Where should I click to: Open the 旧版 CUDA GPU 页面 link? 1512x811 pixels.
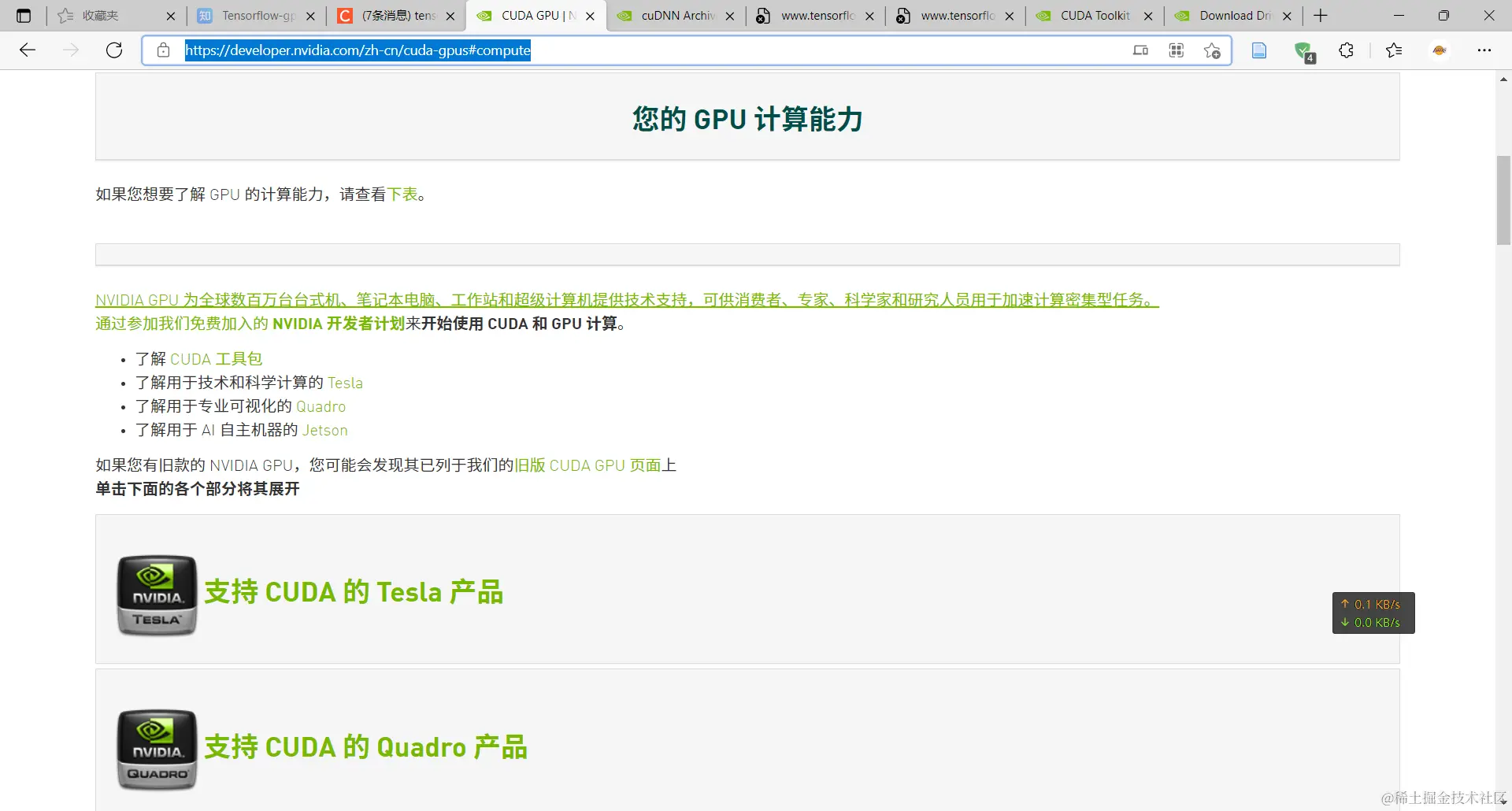pyautogui.click(x=587, y=465)
